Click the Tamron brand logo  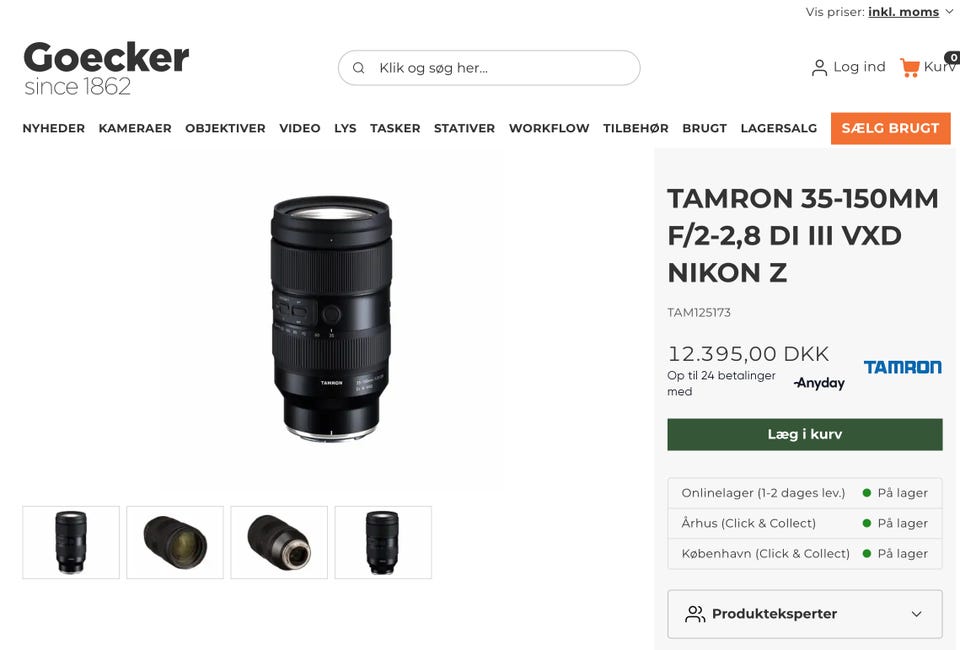coord(902,367)
